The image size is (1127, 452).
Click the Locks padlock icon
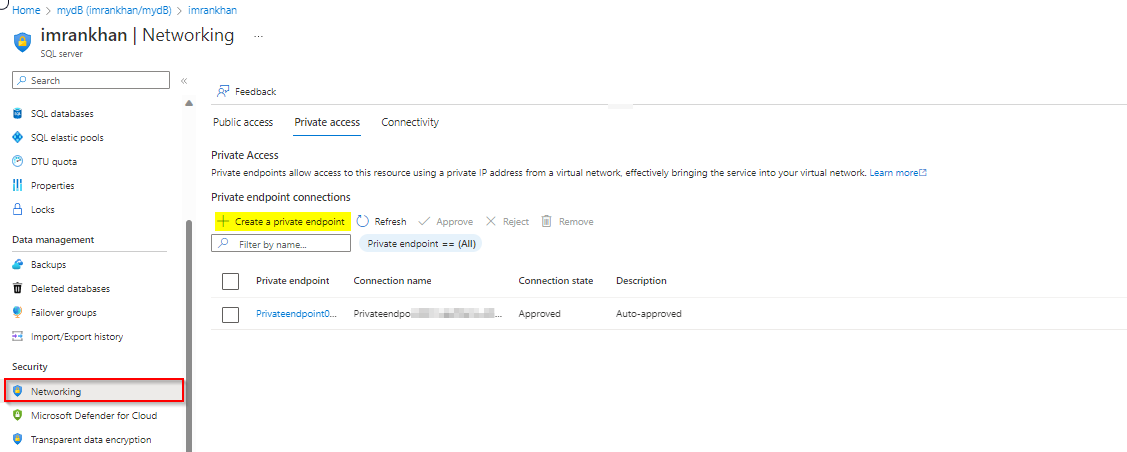click(x=18, y=209)
